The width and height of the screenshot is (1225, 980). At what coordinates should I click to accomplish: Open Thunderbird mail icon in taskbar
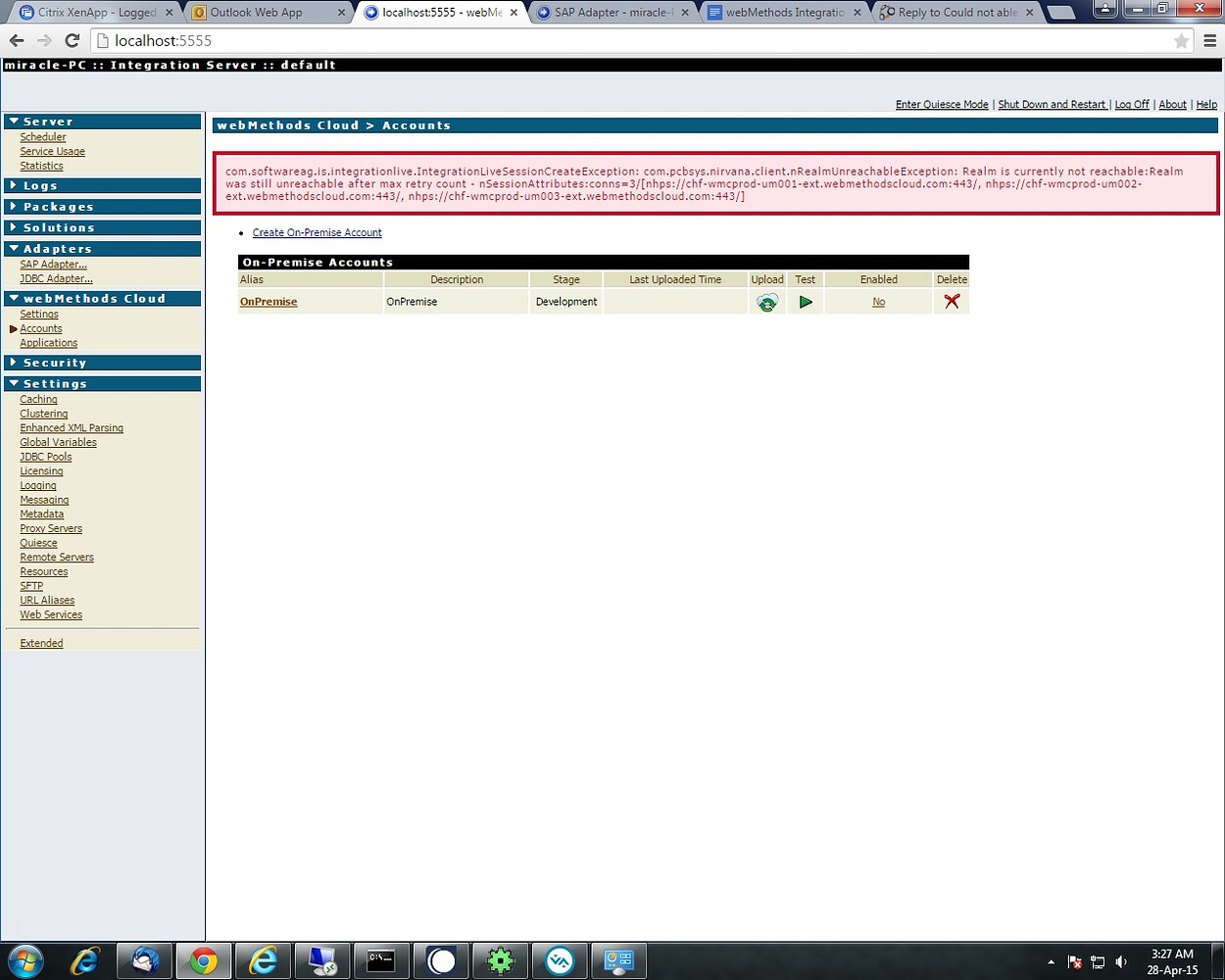click(x=145, y=961)
